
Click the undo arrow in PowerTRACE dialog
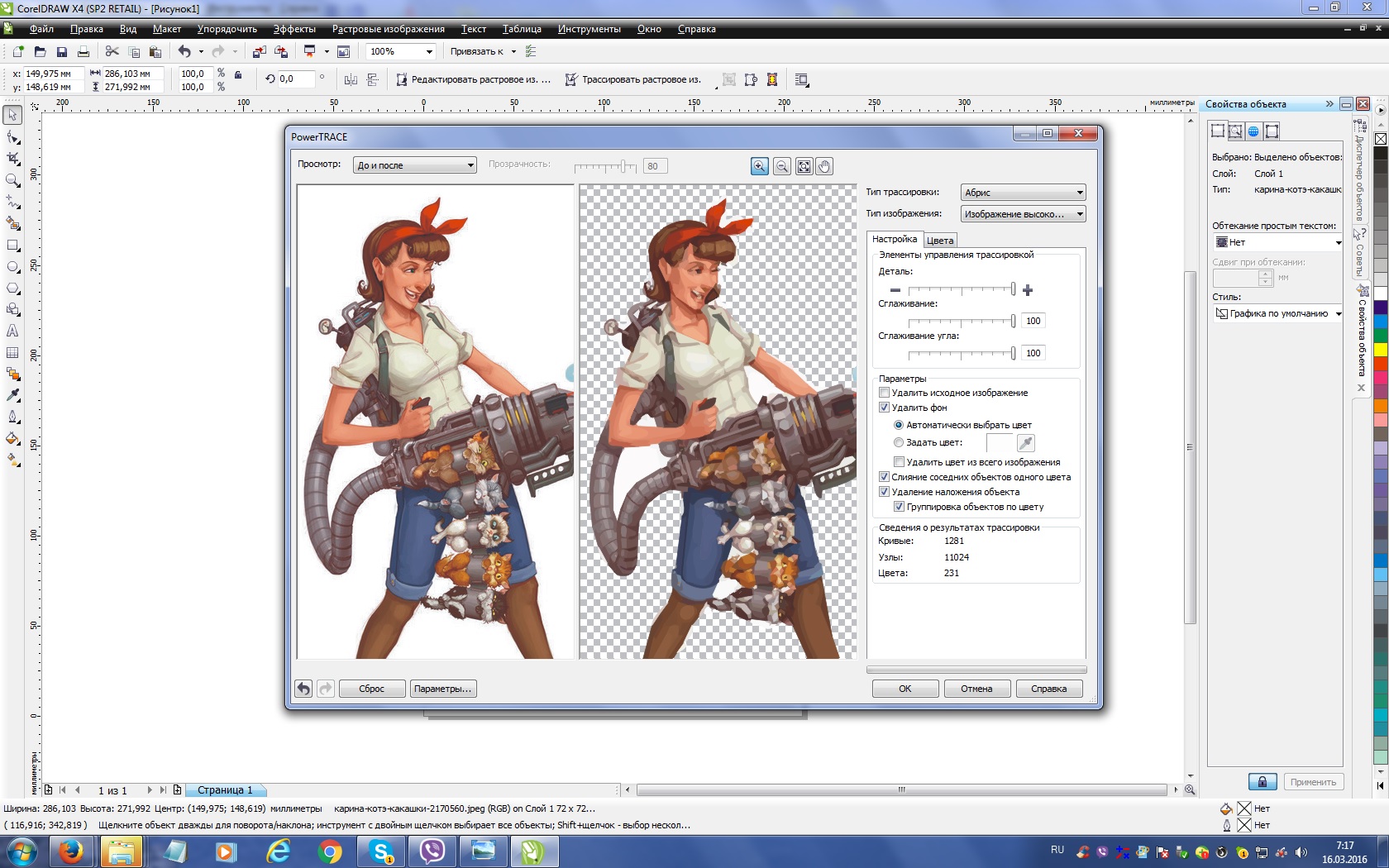pos(303,689)
